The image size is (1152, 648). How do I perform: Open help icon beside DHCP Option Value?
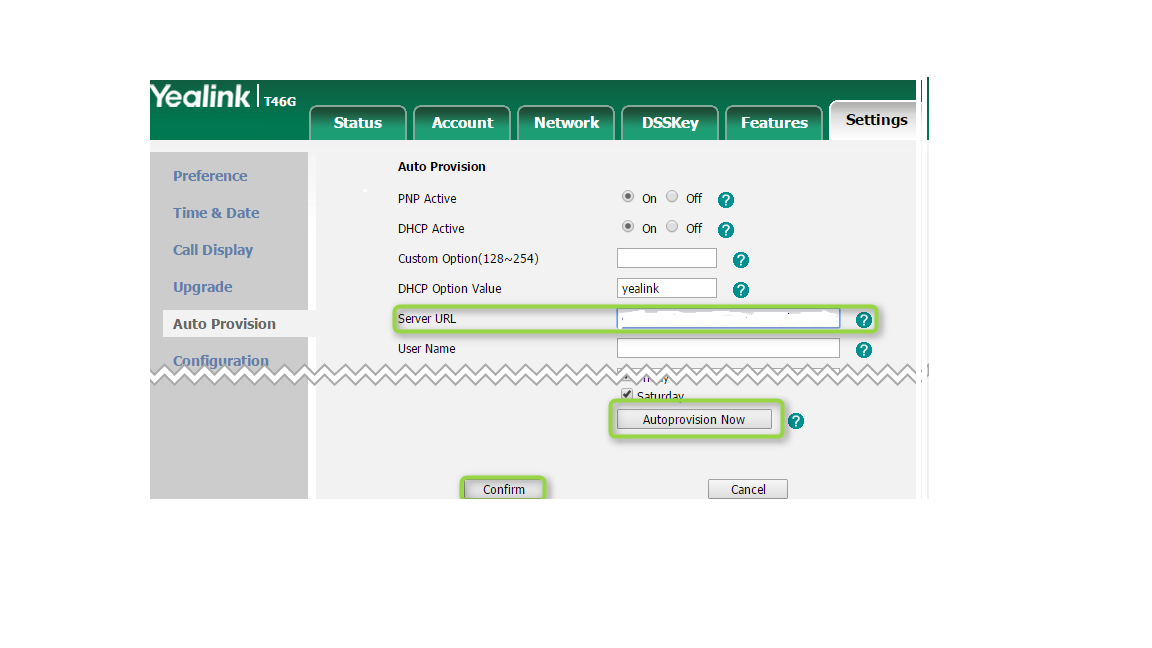pyautogui.click(x=741, y=290)
